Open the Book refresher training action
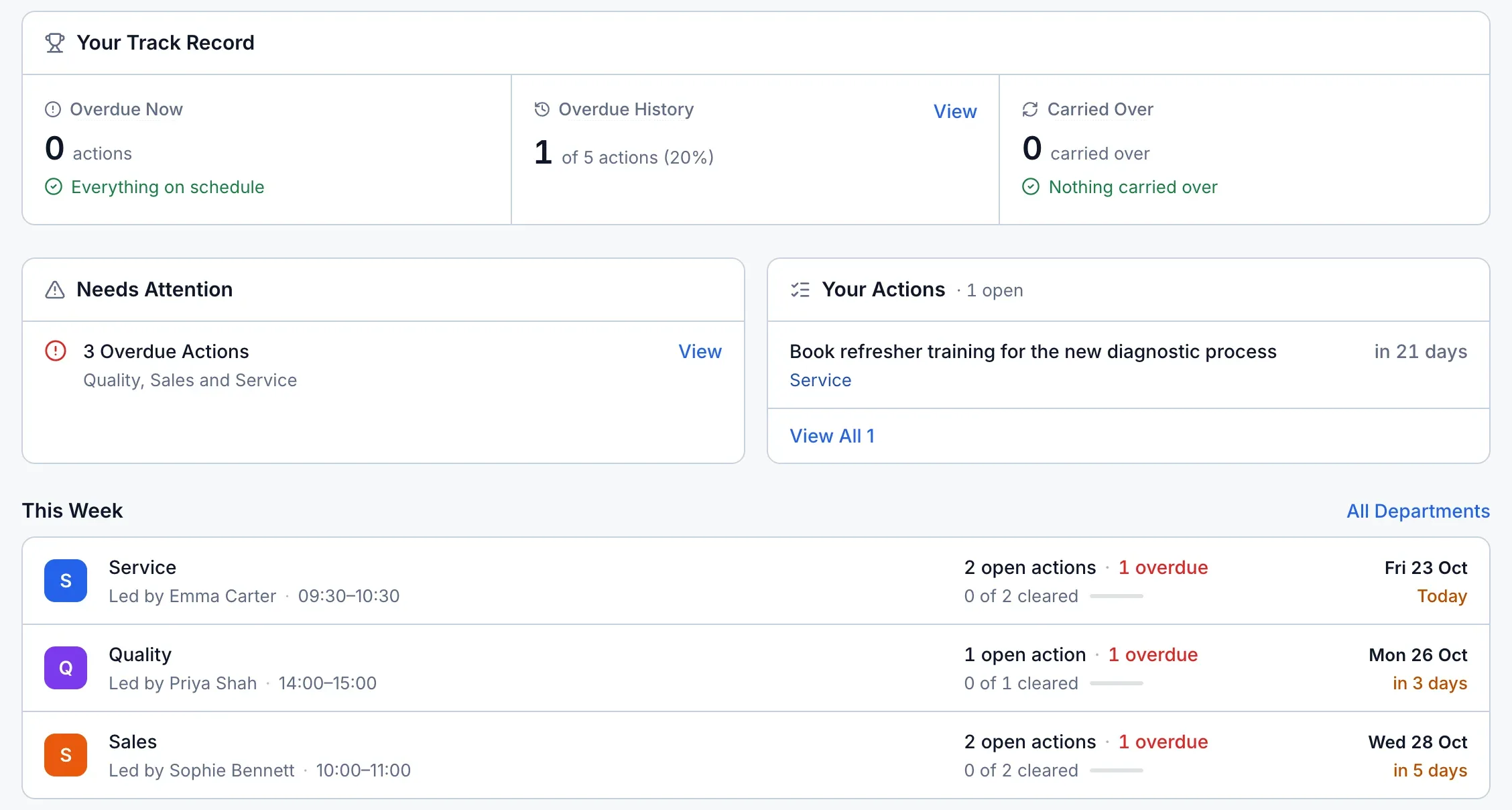The height and width of the screenshot is (810, 1512). point(1033,351)
